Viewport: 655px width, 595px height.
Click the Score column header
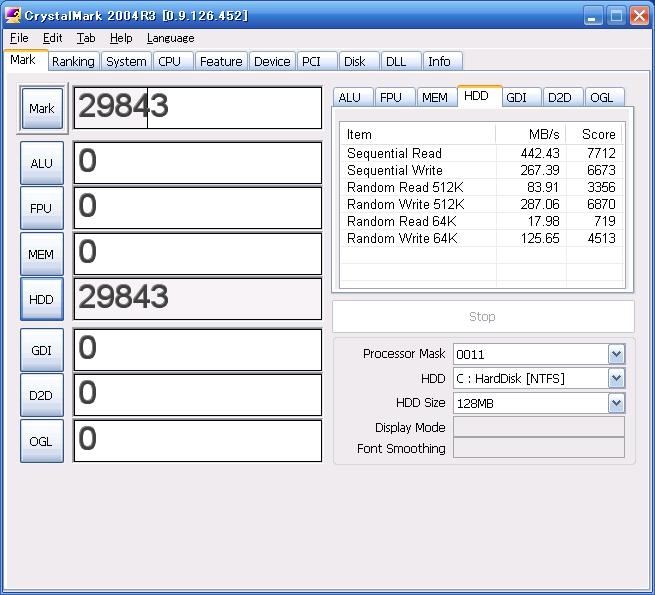[598, 134]
